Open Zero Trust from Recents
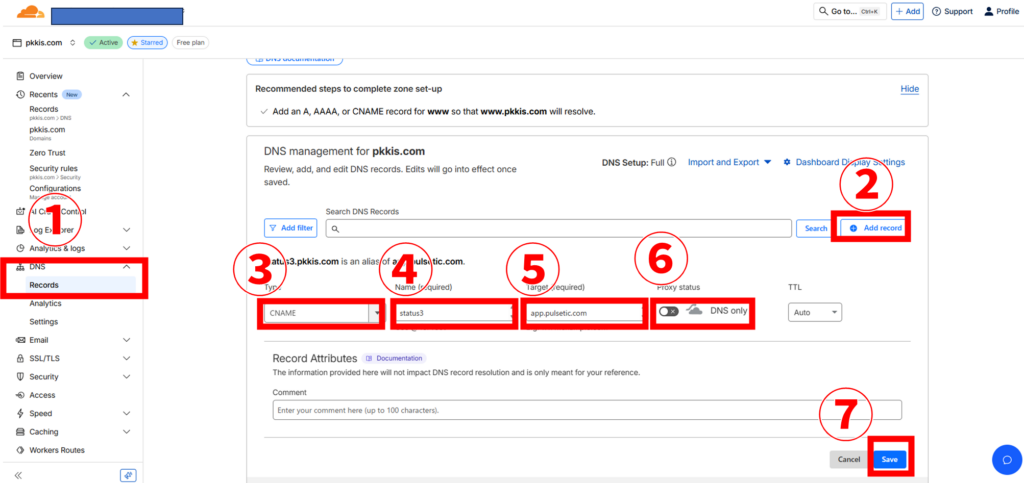Viewport: 1024px width, 483px height. coord(47,153)
